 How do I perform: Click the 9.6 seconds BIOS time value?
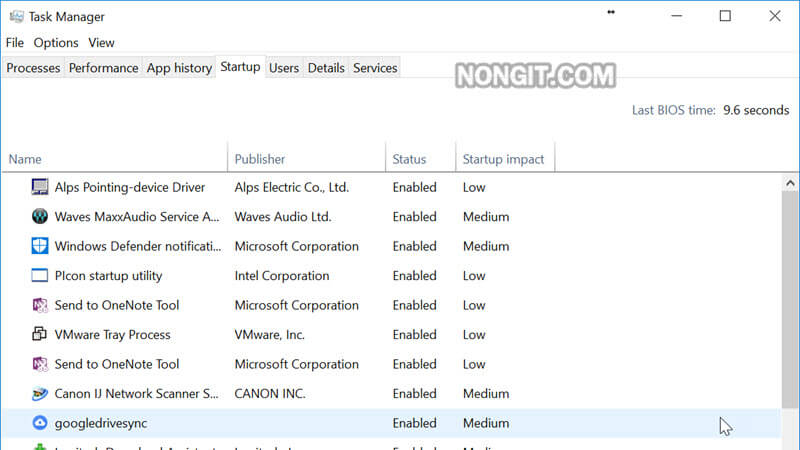point(756,110)
